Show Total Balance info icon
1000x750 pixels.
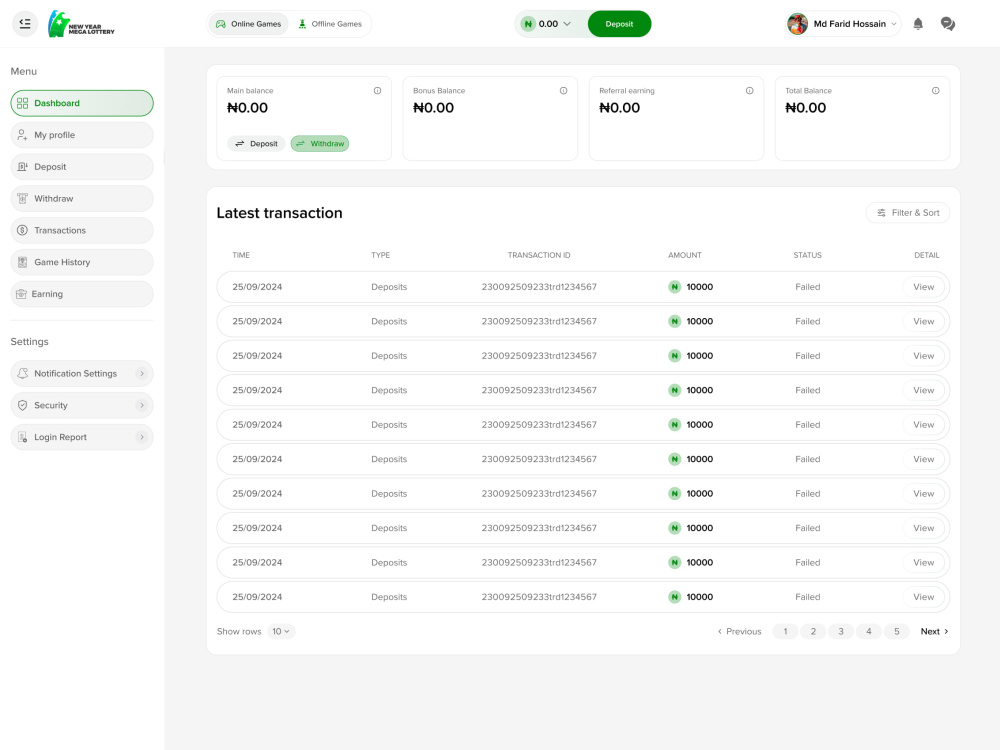[936, 91]
